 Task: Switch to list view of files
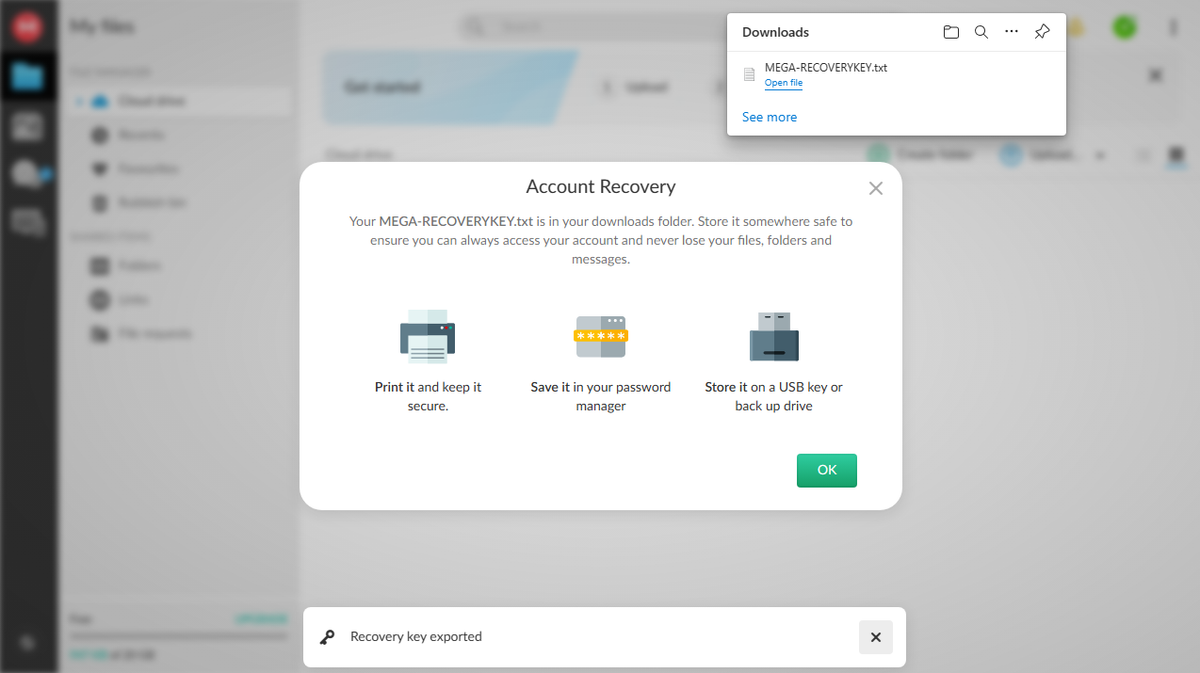pos(1143,154)
